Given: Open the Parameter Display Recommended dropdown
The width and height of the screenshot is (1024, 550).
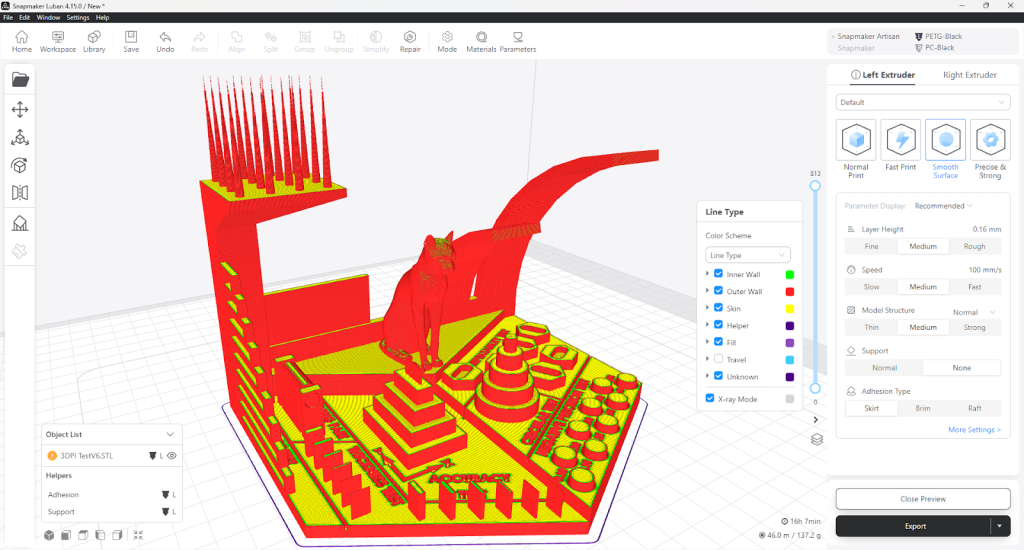Looking at the screenshot, I should [943, 206].
